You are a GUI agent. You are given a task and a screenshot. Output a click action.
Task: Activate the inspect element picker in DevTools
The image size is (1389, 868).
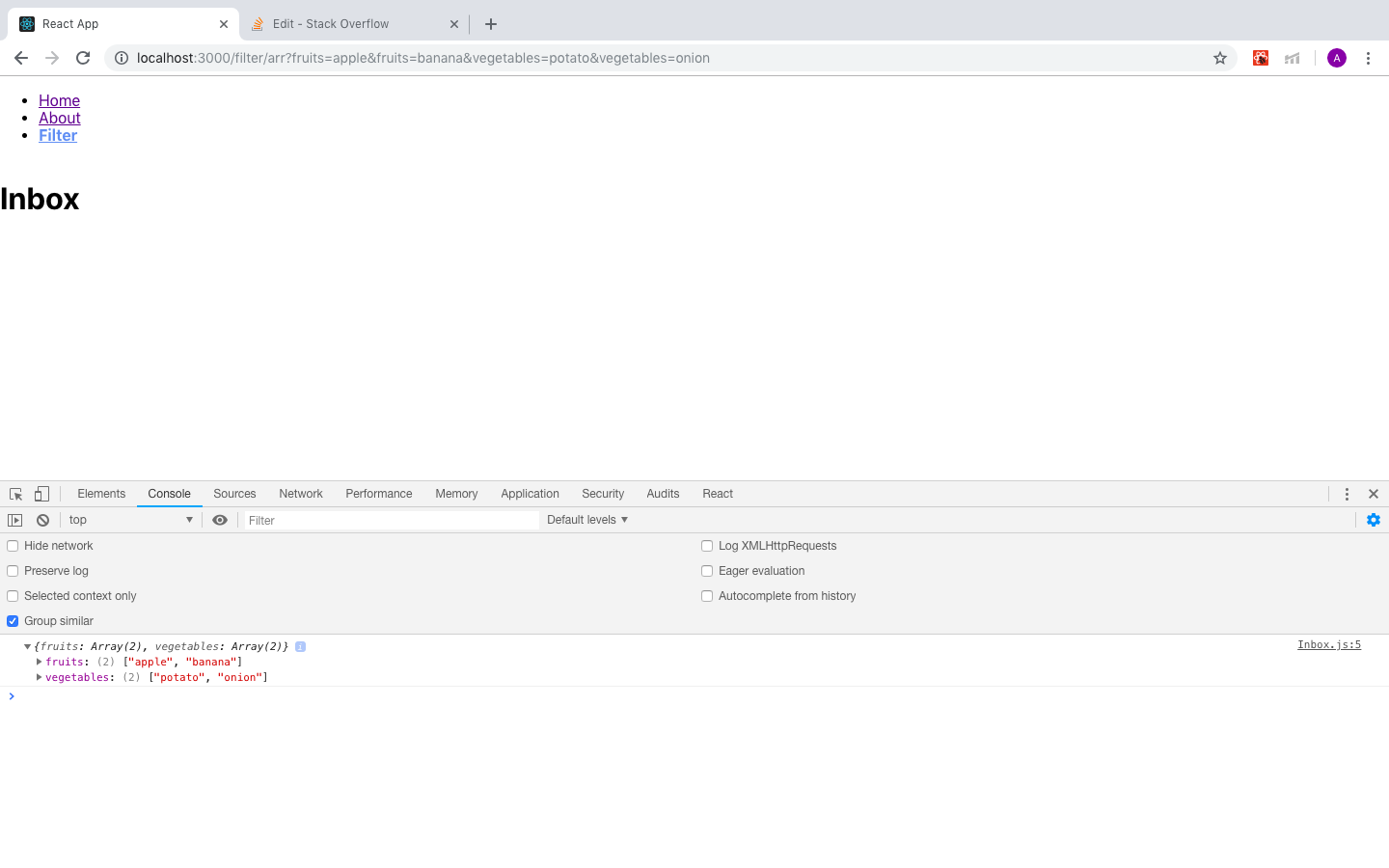(x=16, y=494)
